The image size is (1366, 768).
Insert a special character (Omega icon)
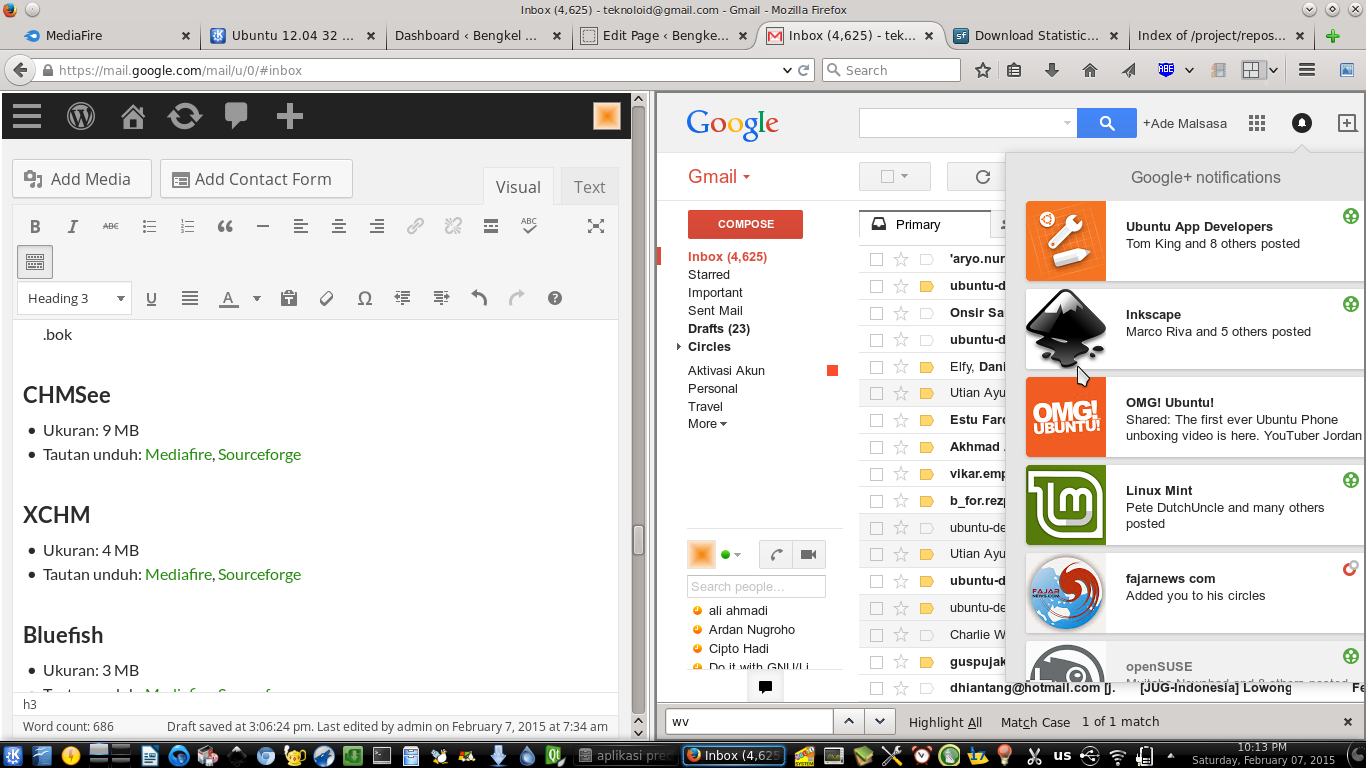pos(364,298)
